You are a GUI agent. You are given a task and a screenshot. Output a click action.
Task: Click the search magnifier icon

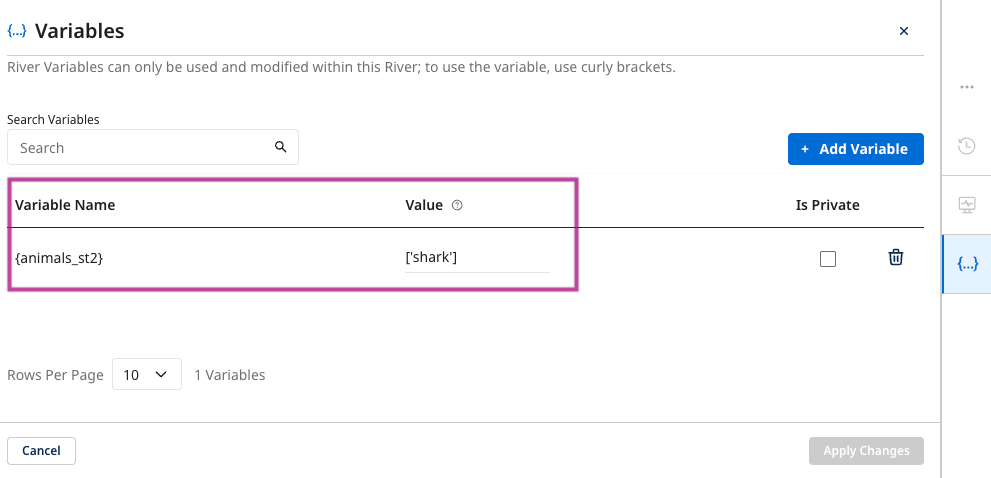coord(281,147)
